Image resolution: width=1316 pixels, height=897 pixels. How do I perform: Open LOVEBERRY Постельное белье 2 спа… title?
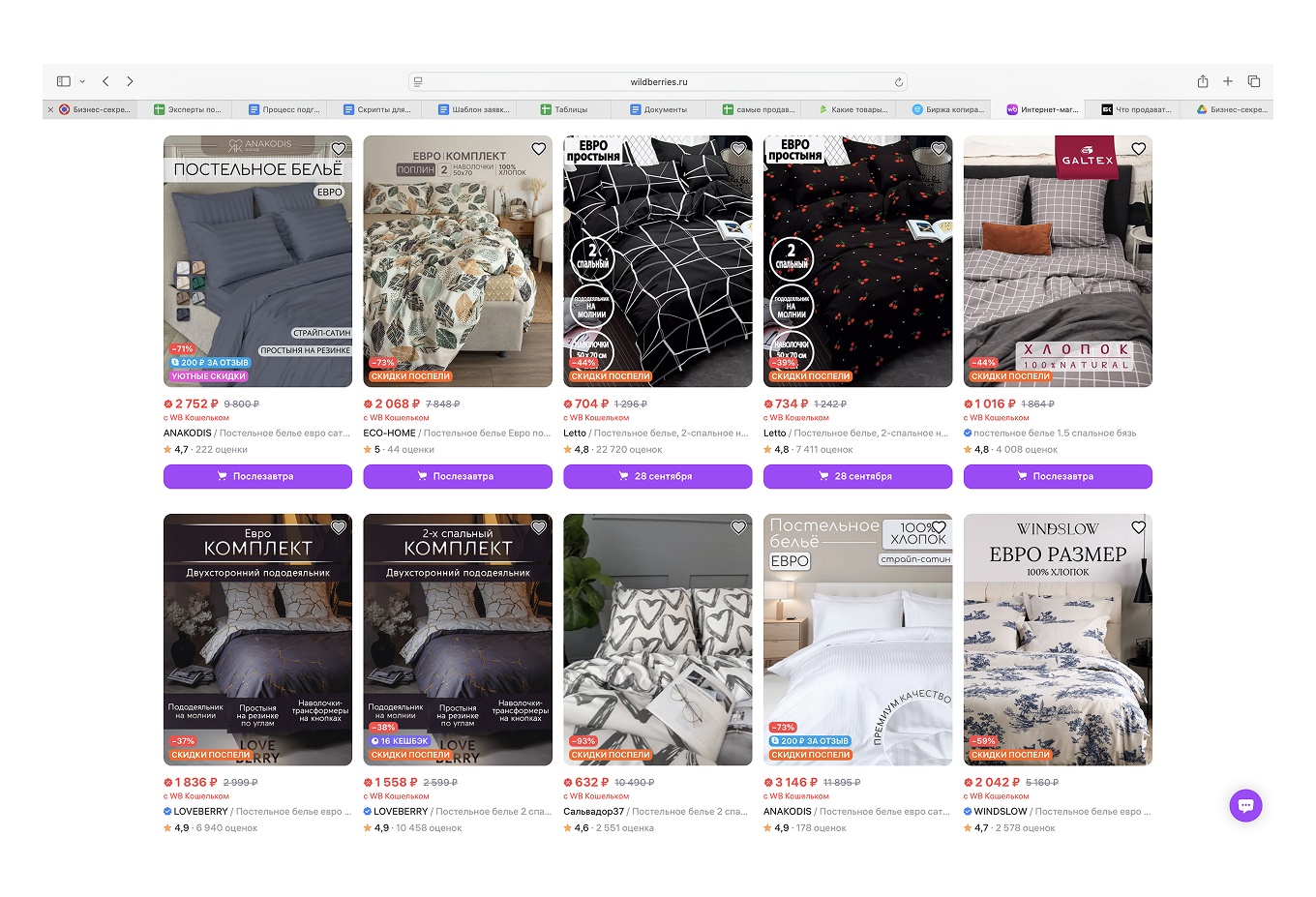point(463,812)
